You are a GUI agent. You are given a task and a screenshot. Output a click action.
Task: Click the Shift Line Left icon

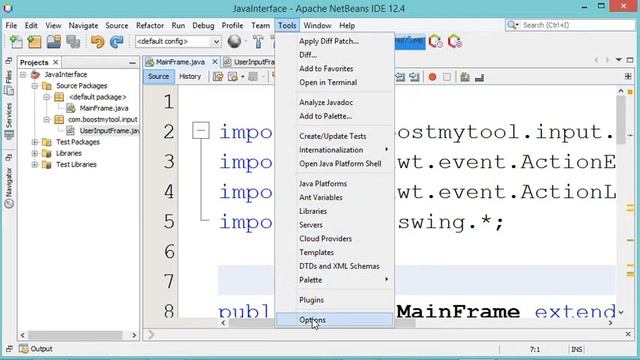[400, 77]
